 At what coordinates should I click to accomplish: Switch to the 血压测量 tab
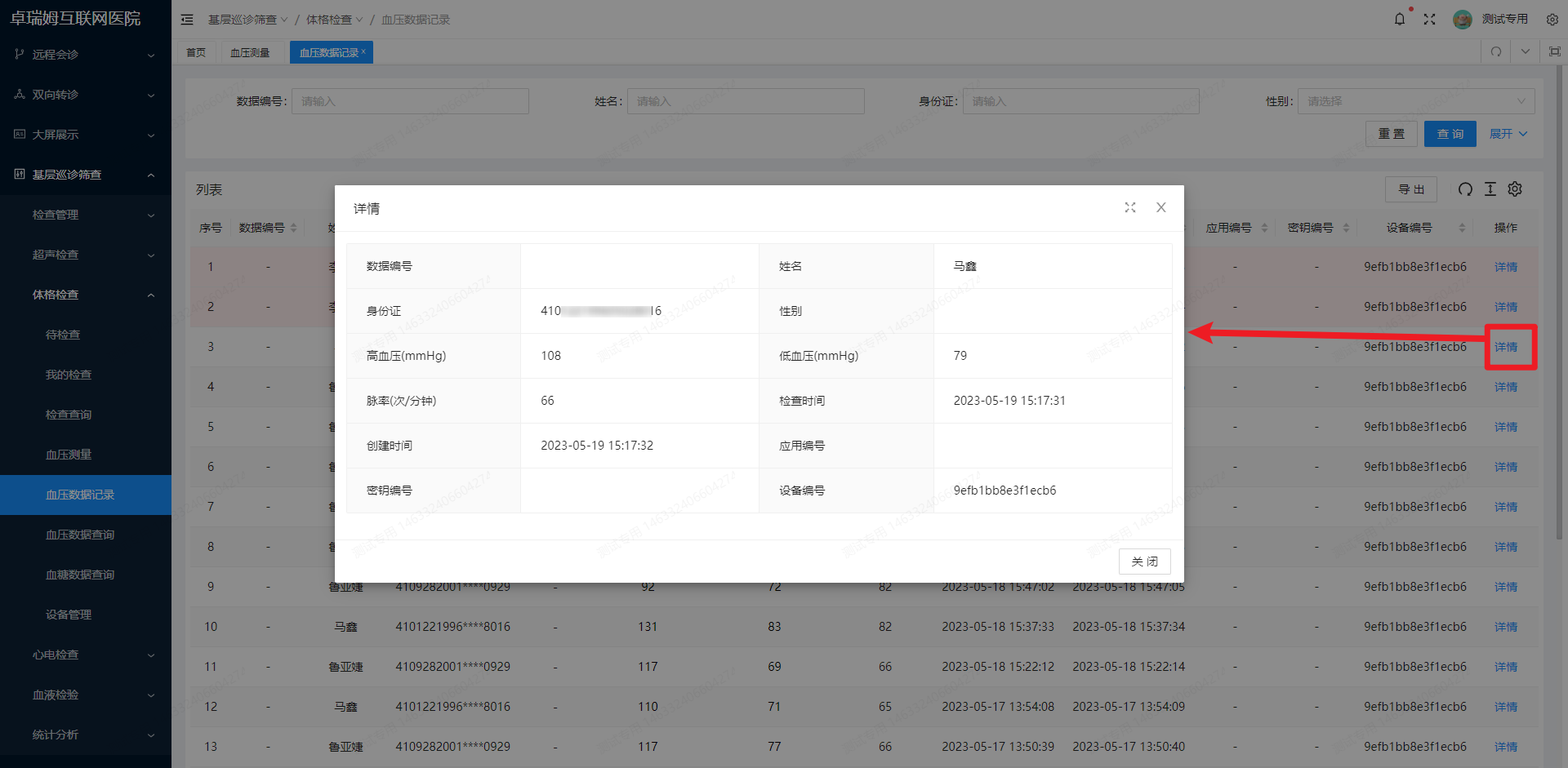coord(250,52)
